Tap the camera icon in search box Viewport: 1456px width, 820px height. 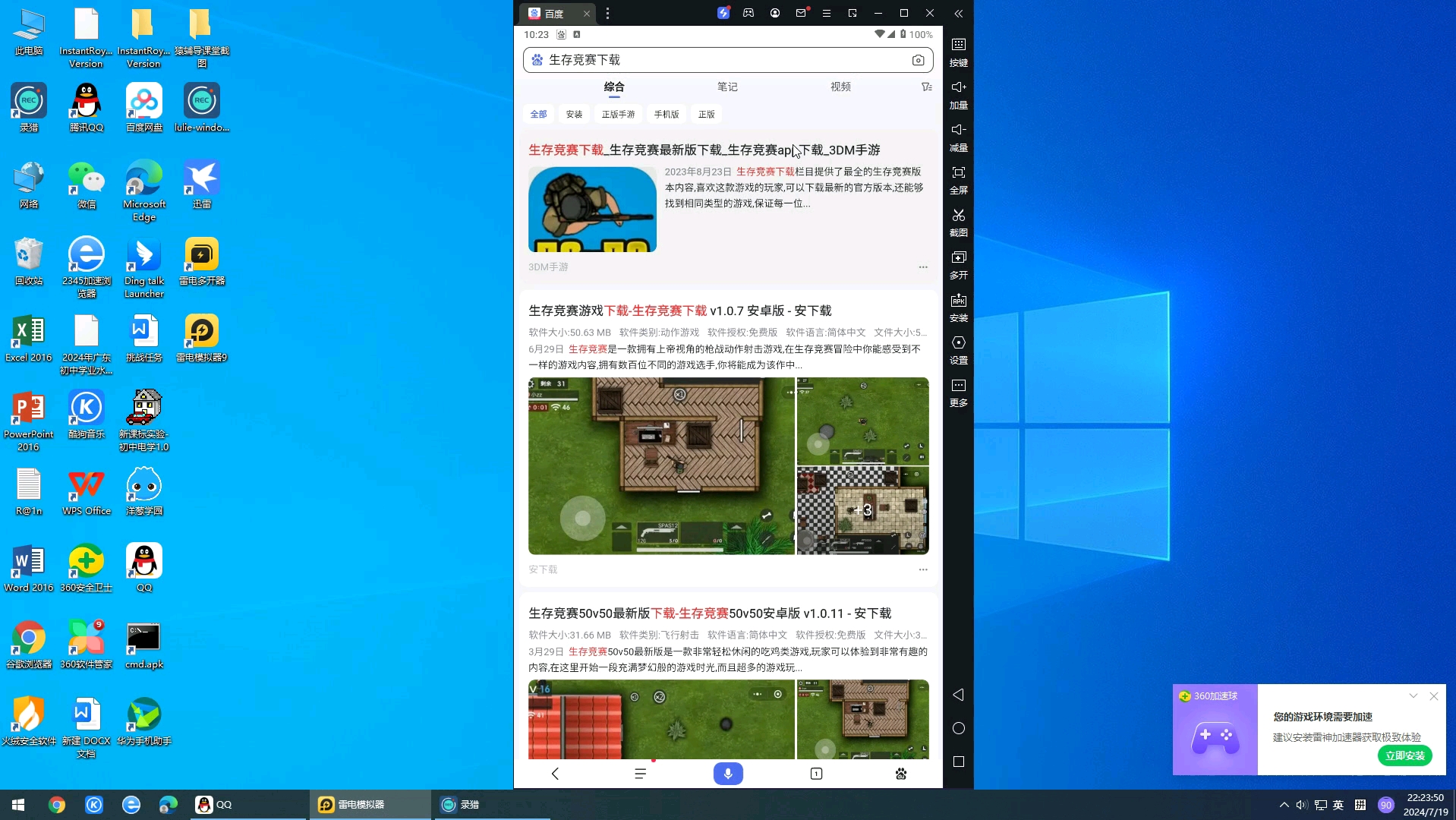918,60
